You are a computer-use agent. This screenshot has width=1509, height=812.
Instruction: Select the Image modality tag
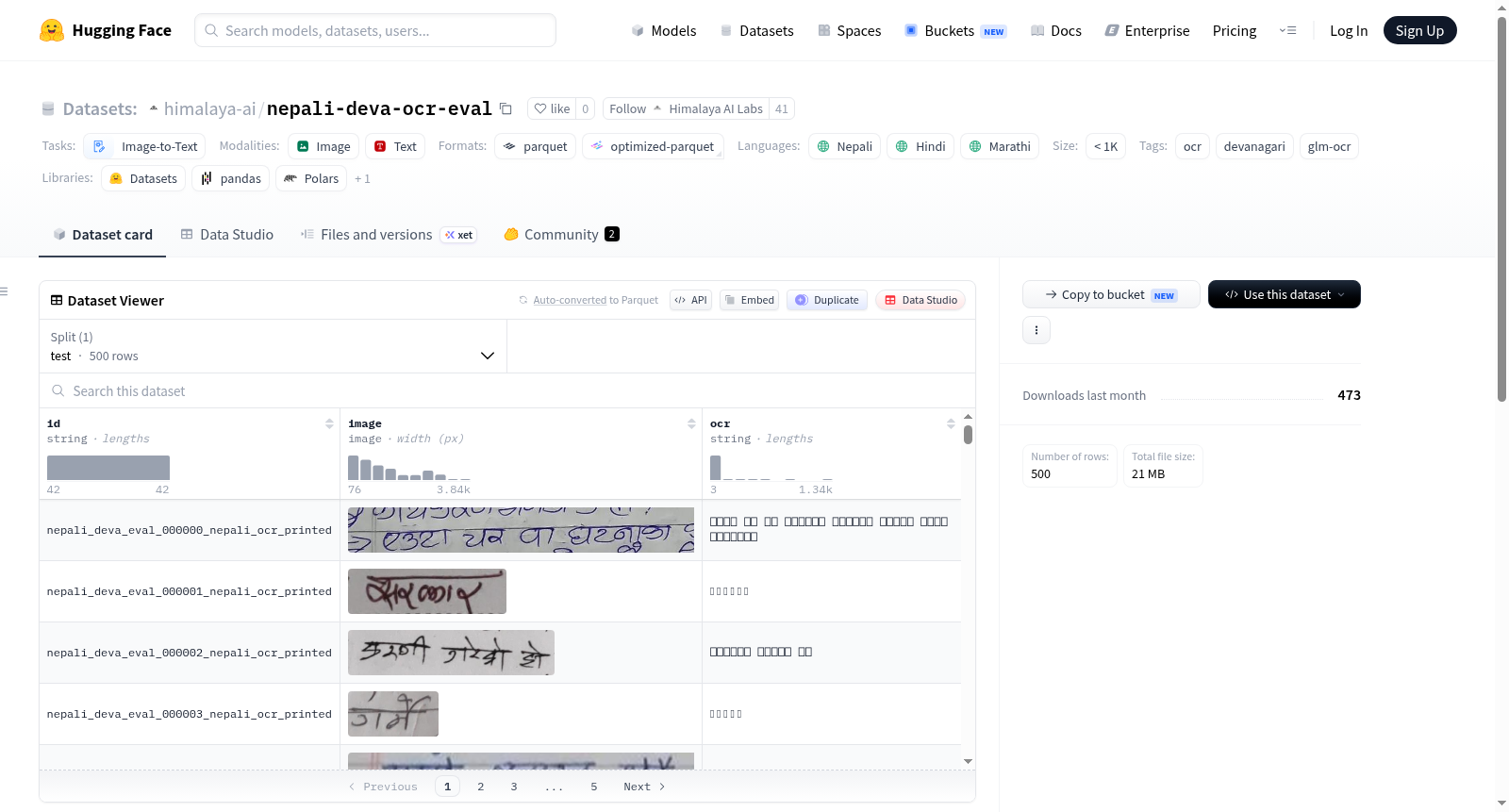[323, 146]
